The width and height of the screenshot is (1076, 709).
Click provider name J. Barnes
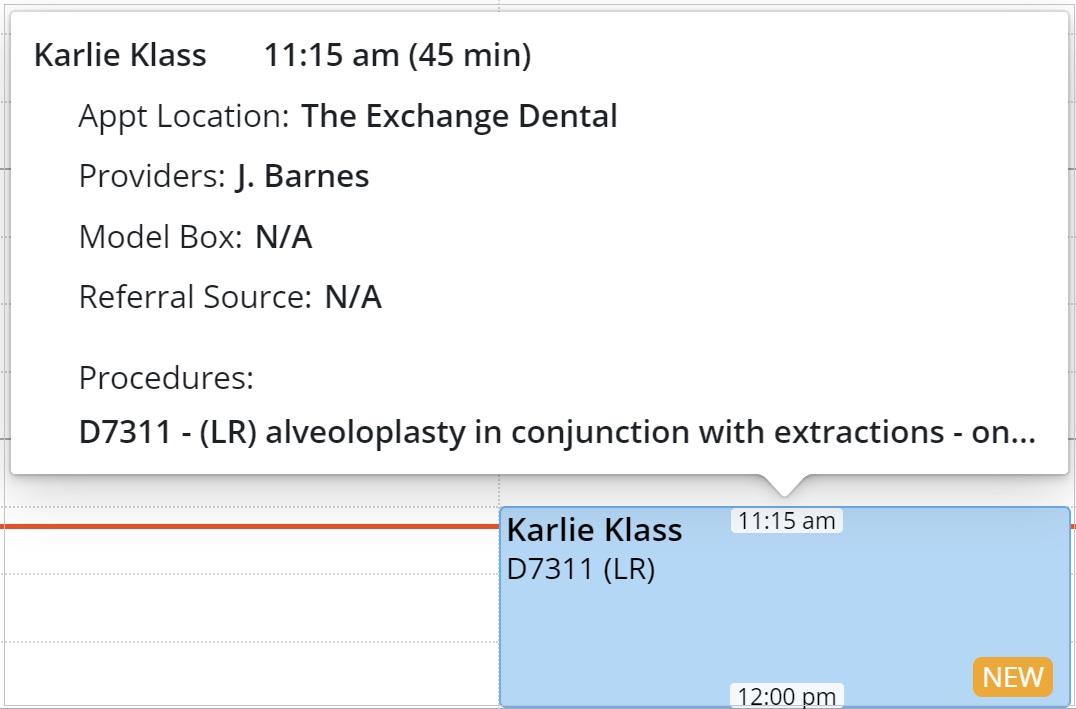(302, 177)
